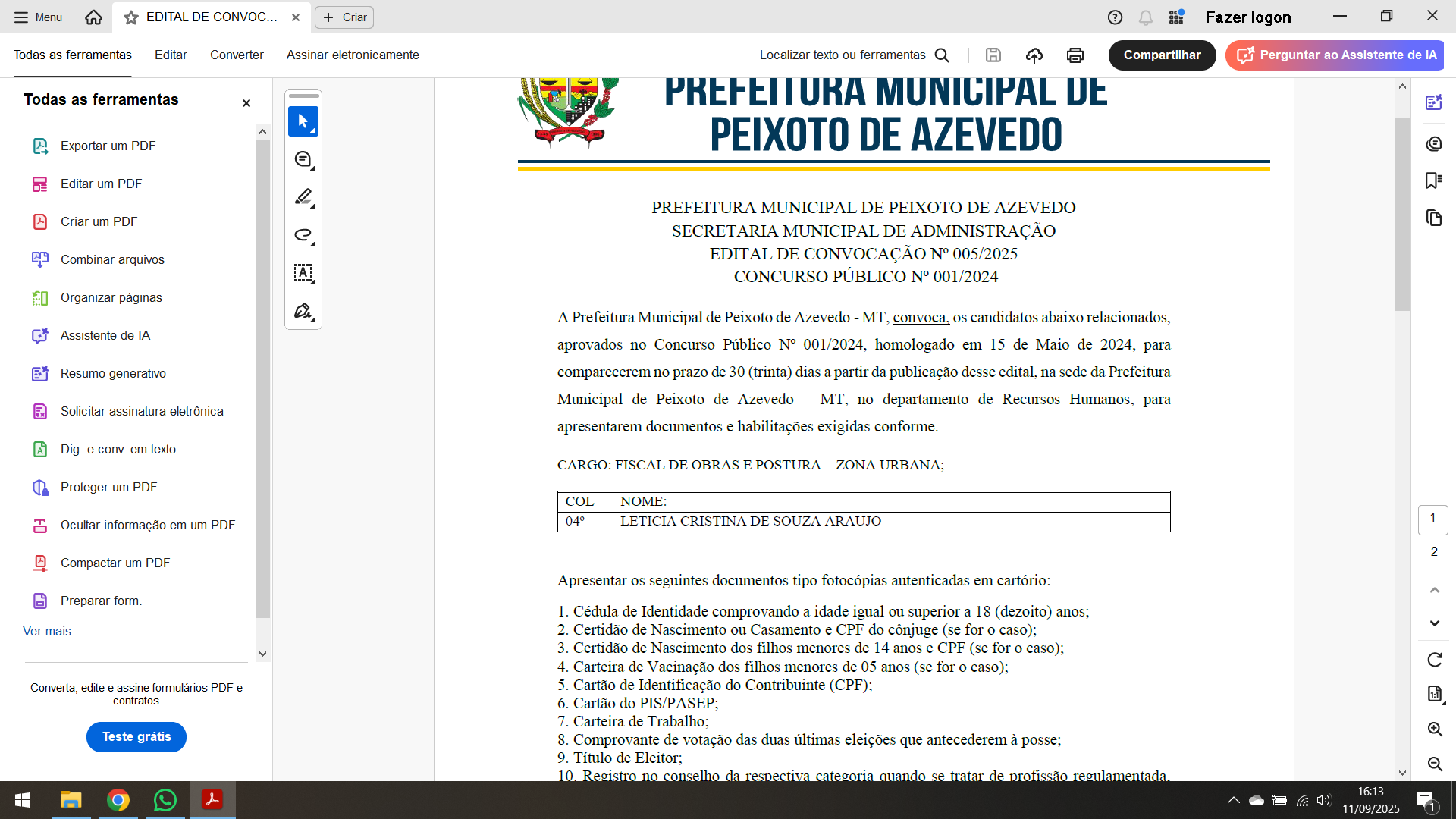This screenshot has height=819, width=1456.
Task: Click the add comment tool icon
Action: tap(303, 159)
